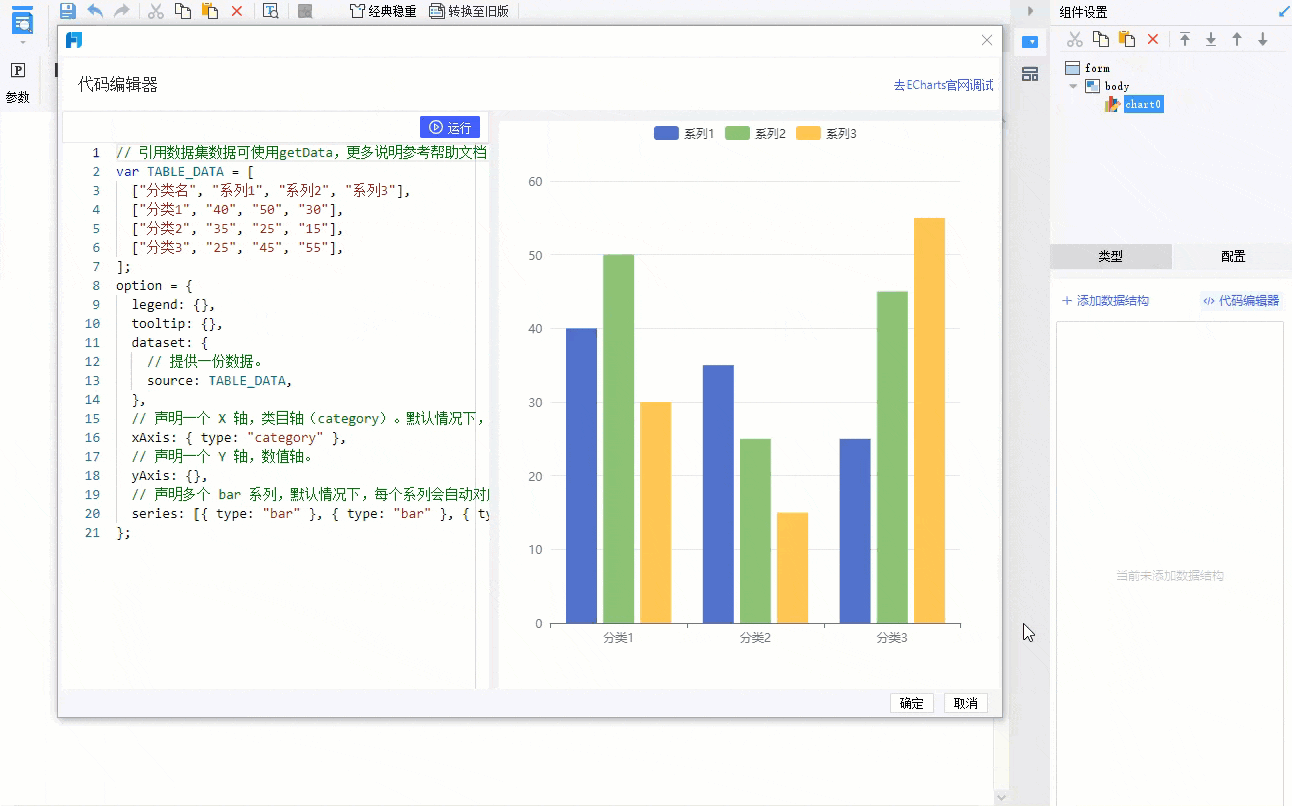Select the form node in the component tree

pos(1088,68)
